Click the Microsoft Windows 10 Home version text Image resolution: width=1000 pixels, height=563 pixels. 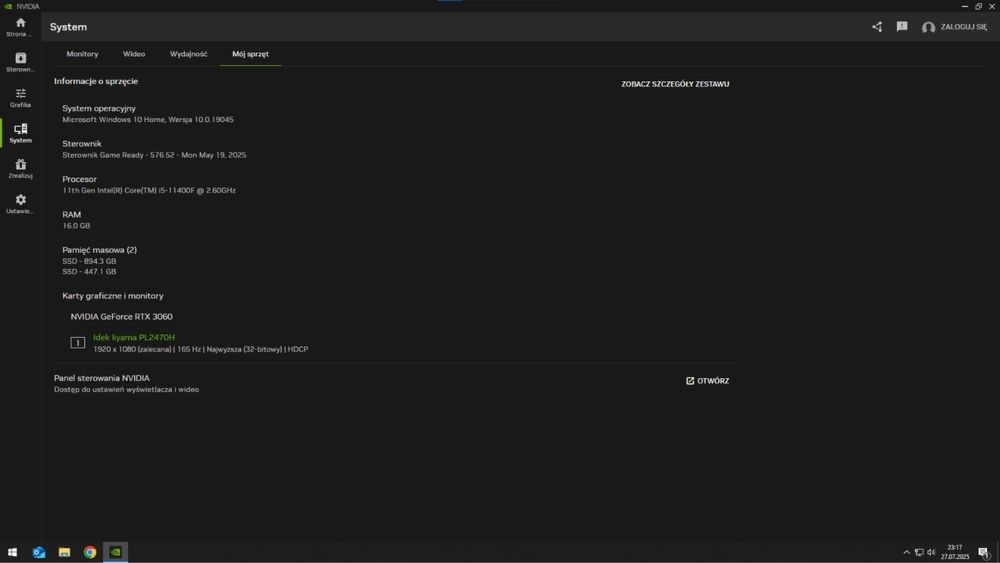pyautogui.click(x=148, y=119)
